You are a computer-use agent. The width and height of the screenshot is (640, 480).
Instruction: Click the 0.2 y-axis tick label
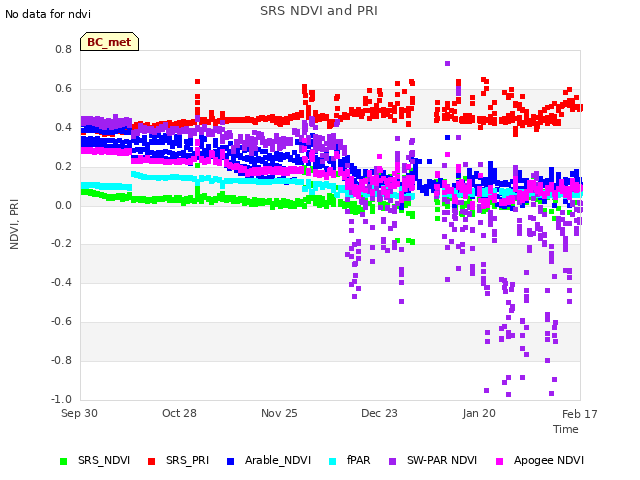click(63, 166)
